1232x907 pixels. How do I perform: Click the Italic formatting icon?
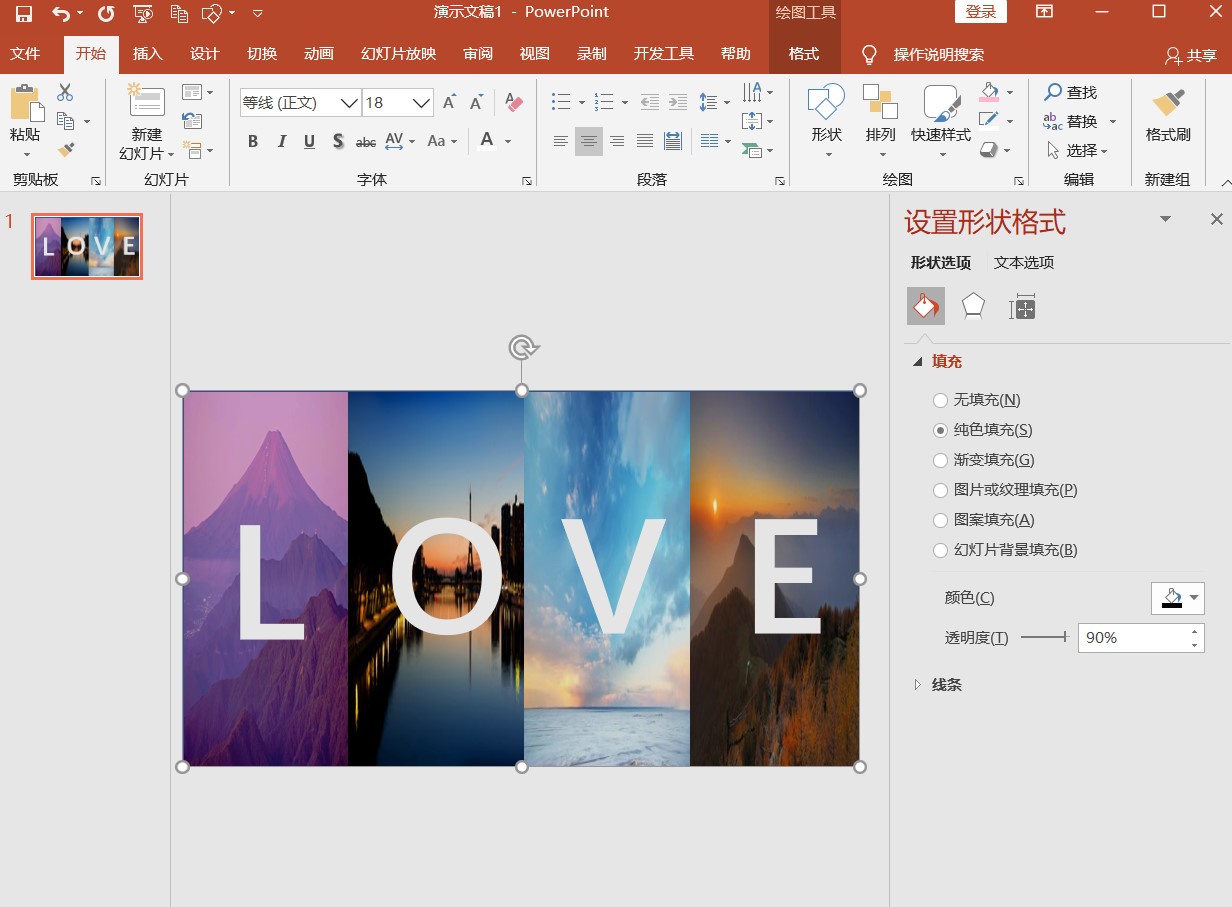282,142
